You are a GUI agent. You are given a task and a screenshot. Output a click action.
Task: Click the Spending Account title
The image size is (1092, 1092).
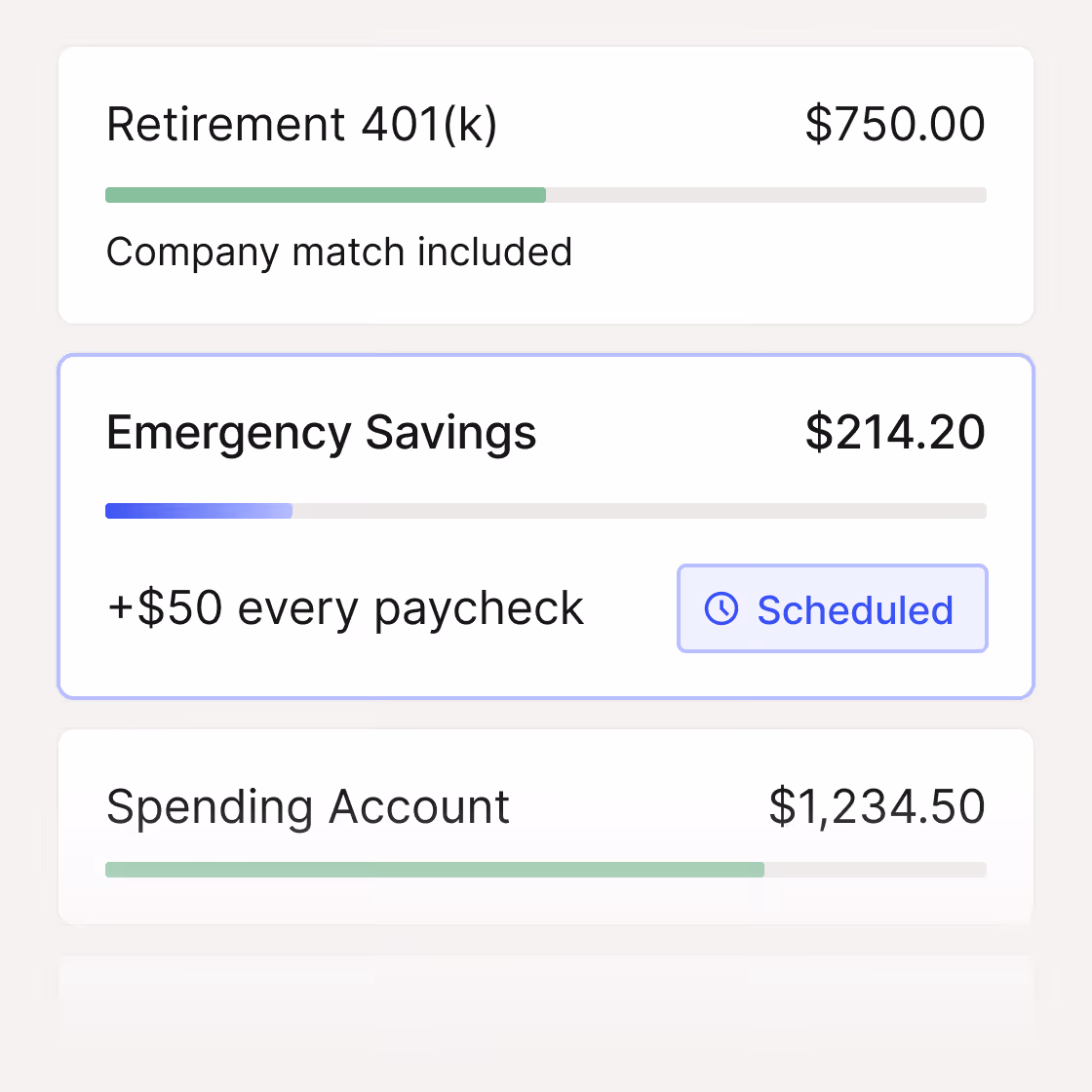pyautogui.click(x=308, y=806)
